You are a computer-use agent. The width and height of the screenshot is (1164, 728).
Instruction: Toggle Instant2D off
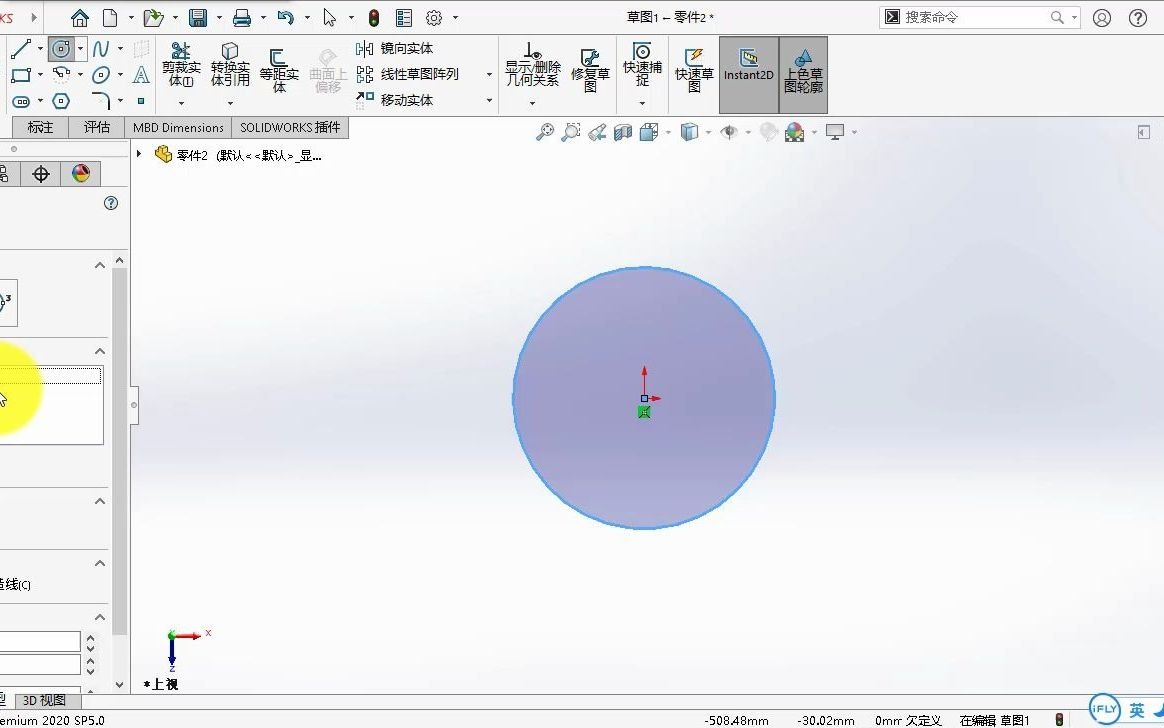pos(748,74)
